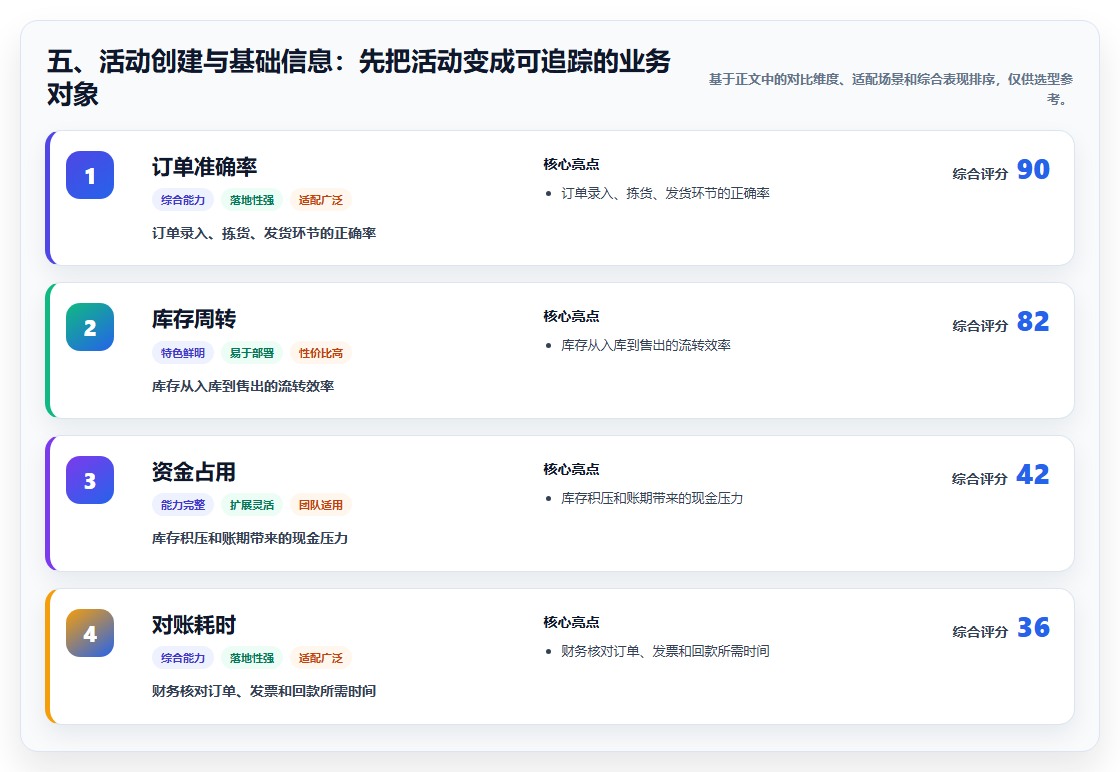Click the 特色鲜明 tag
This screenshot has width=1120, height=772.
click(x=183, y=353)
